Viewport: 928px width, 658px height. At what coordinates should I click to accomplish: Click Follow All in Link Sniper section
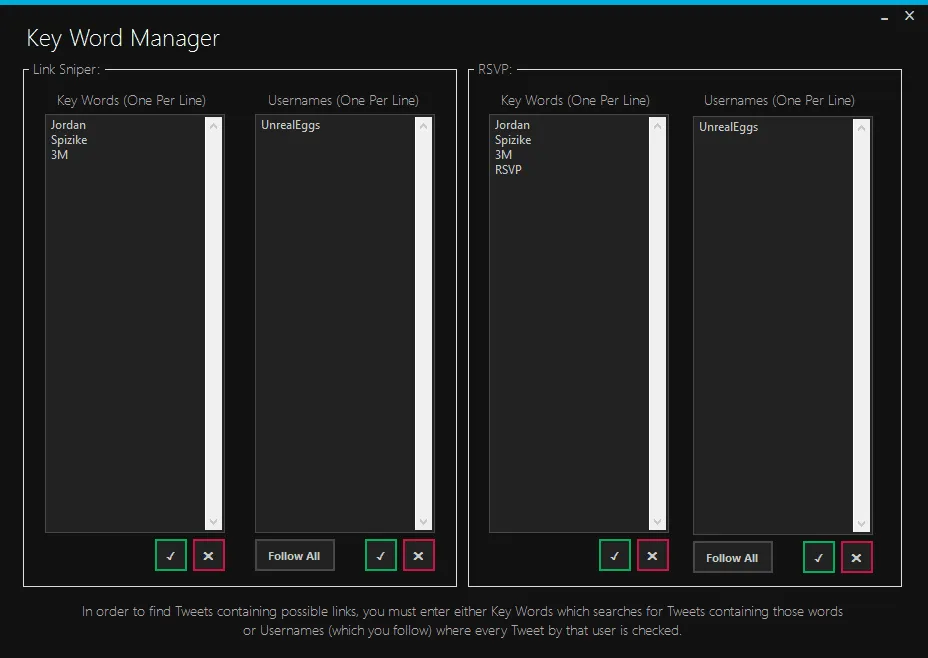pos(294,556)
